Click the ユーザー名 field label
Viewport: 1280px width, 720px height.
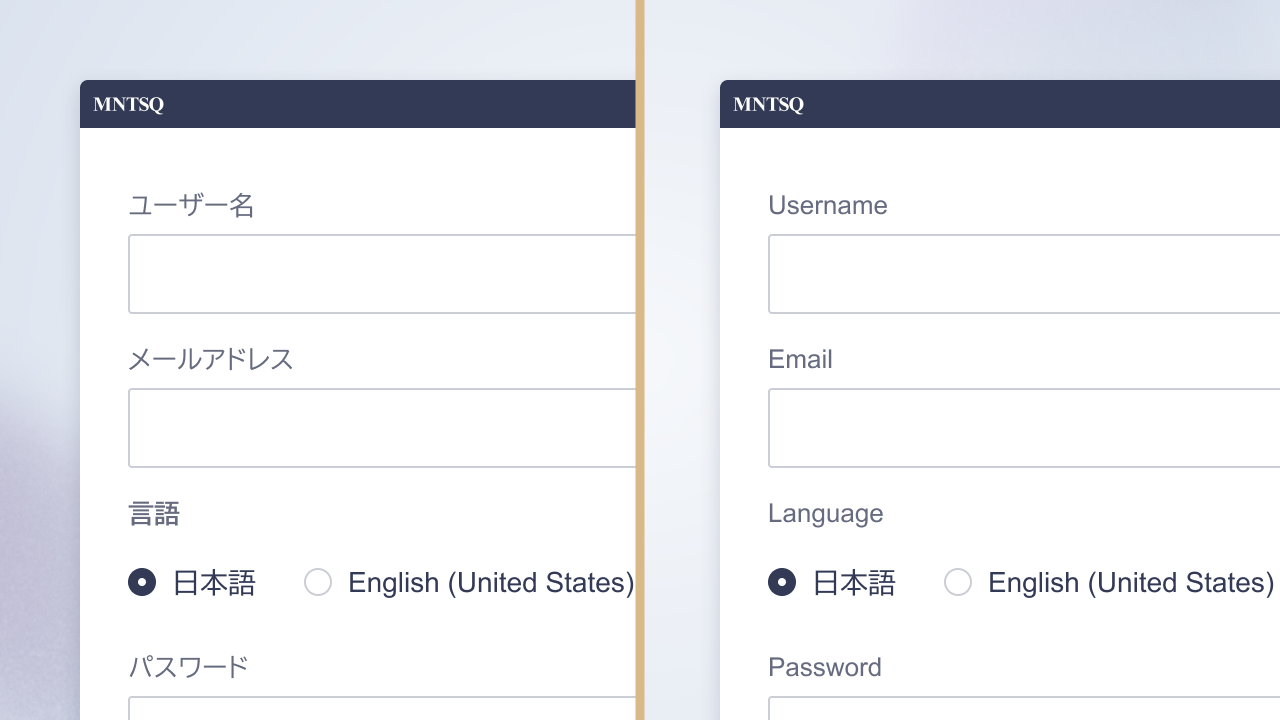(x=191, y=206)
